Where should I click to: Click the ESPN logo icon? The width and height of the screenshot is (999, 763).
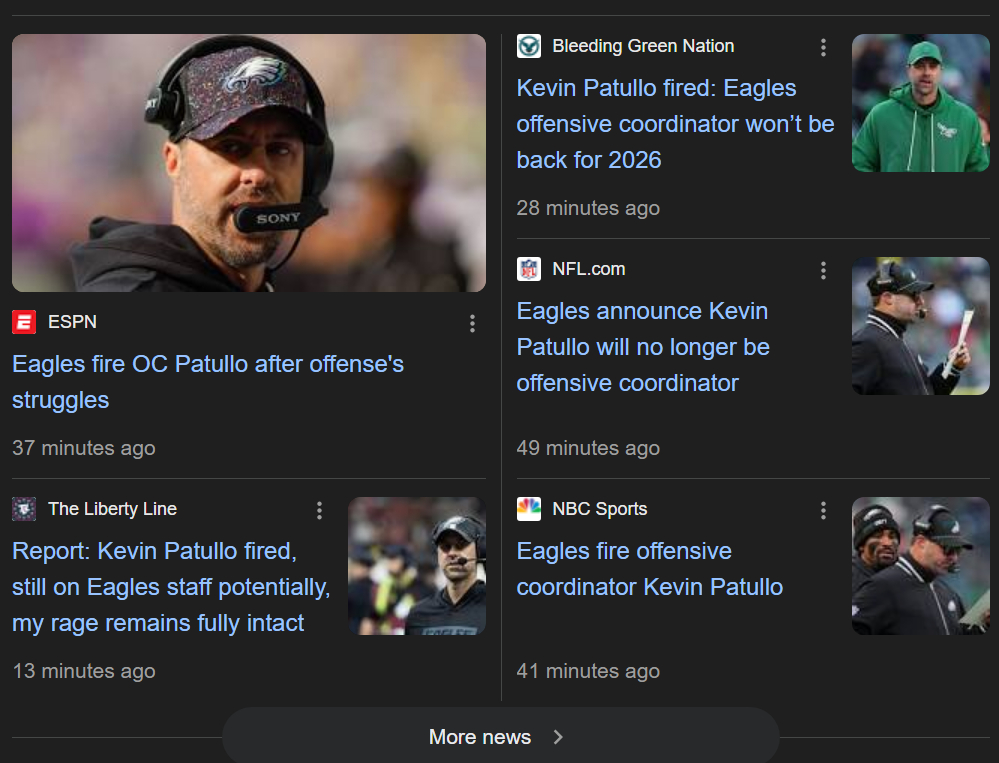click(24, 322)
